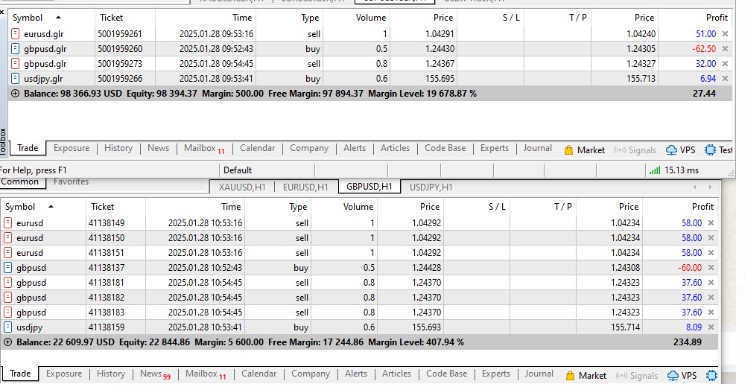
Task: Open VPS in the upper terminal's toolbox
Action: pyautogui.click(x=680, y=150)
